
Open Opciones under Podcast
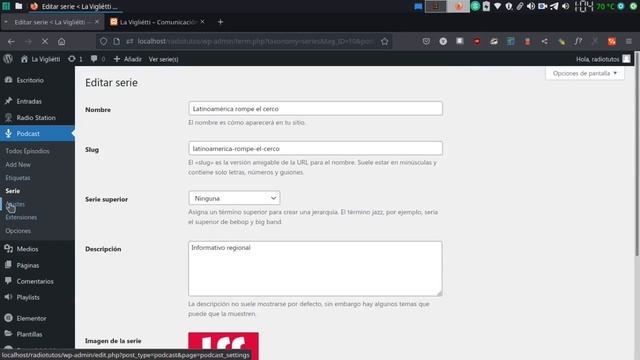(x=18, y=231)
